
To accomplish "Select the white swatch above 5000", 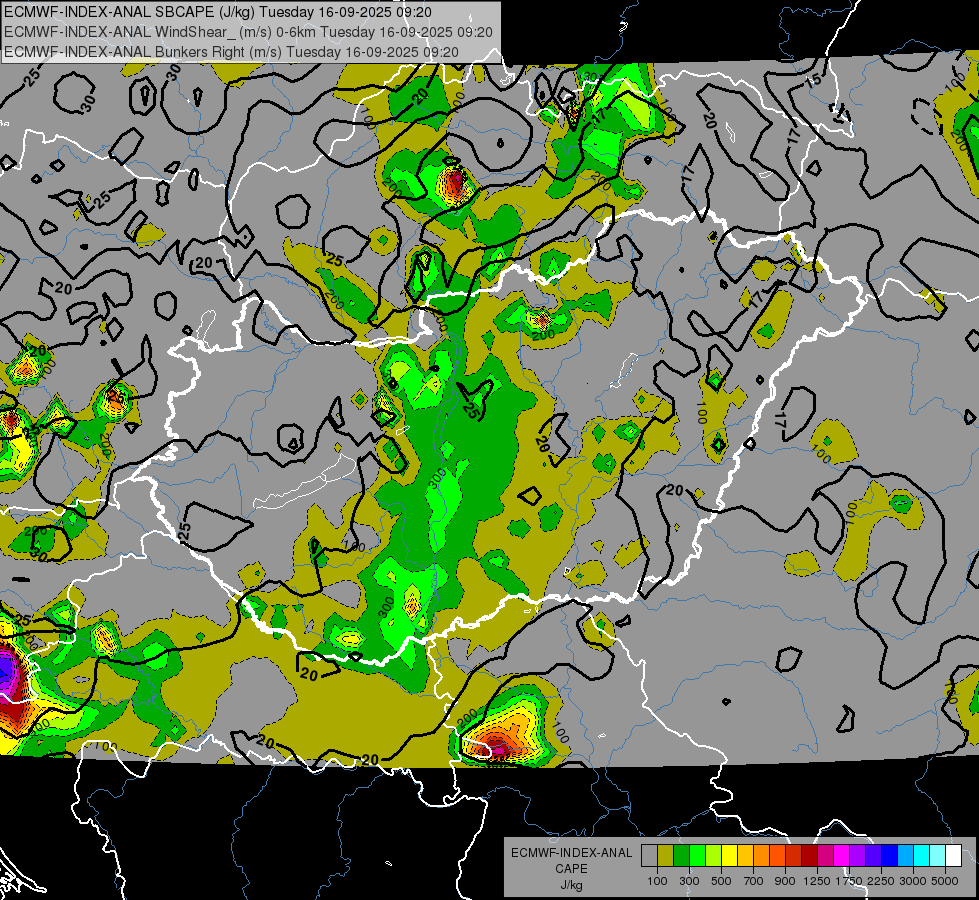I will [x=953, y=856].
